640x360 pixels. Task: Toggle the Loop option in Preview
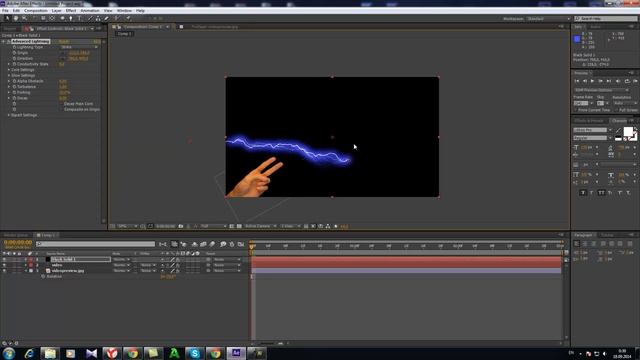click(627, 81)
